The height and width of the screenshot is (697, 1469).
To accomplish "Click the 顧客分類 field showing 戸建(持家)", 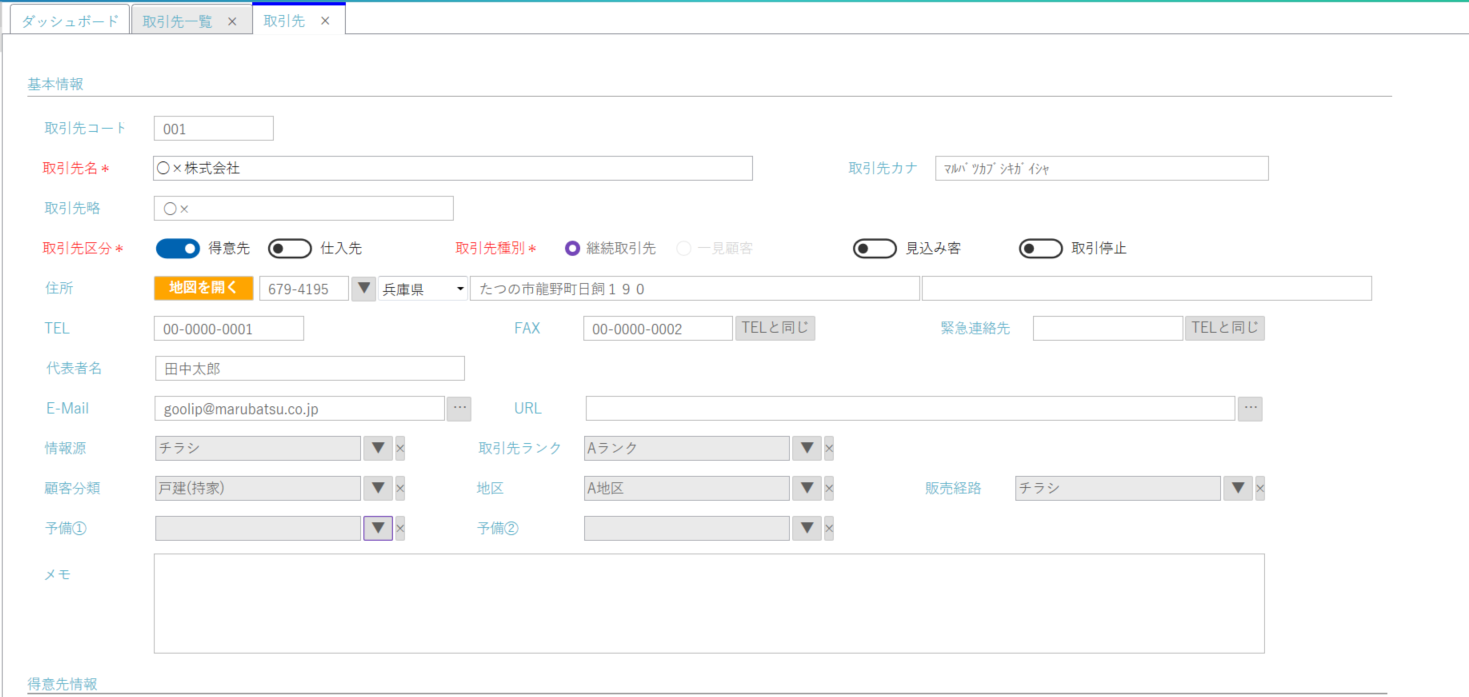I will (258, 488).
